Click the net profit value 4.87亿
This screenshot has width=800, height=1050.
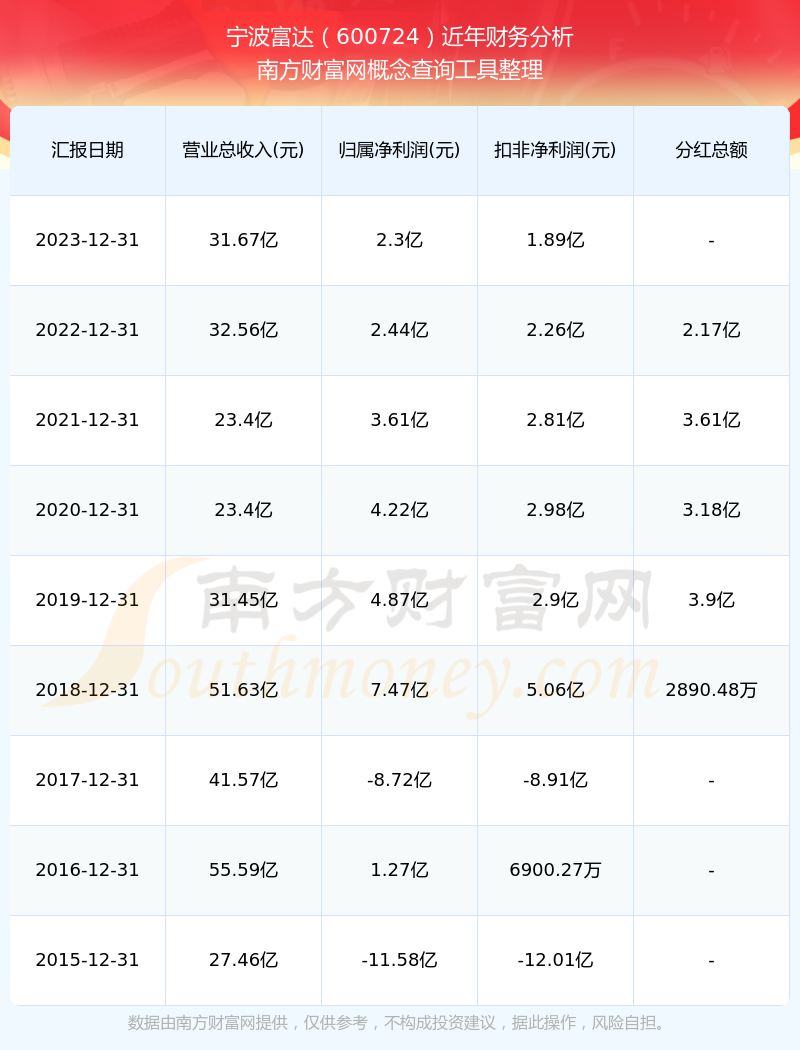[400, 600]
